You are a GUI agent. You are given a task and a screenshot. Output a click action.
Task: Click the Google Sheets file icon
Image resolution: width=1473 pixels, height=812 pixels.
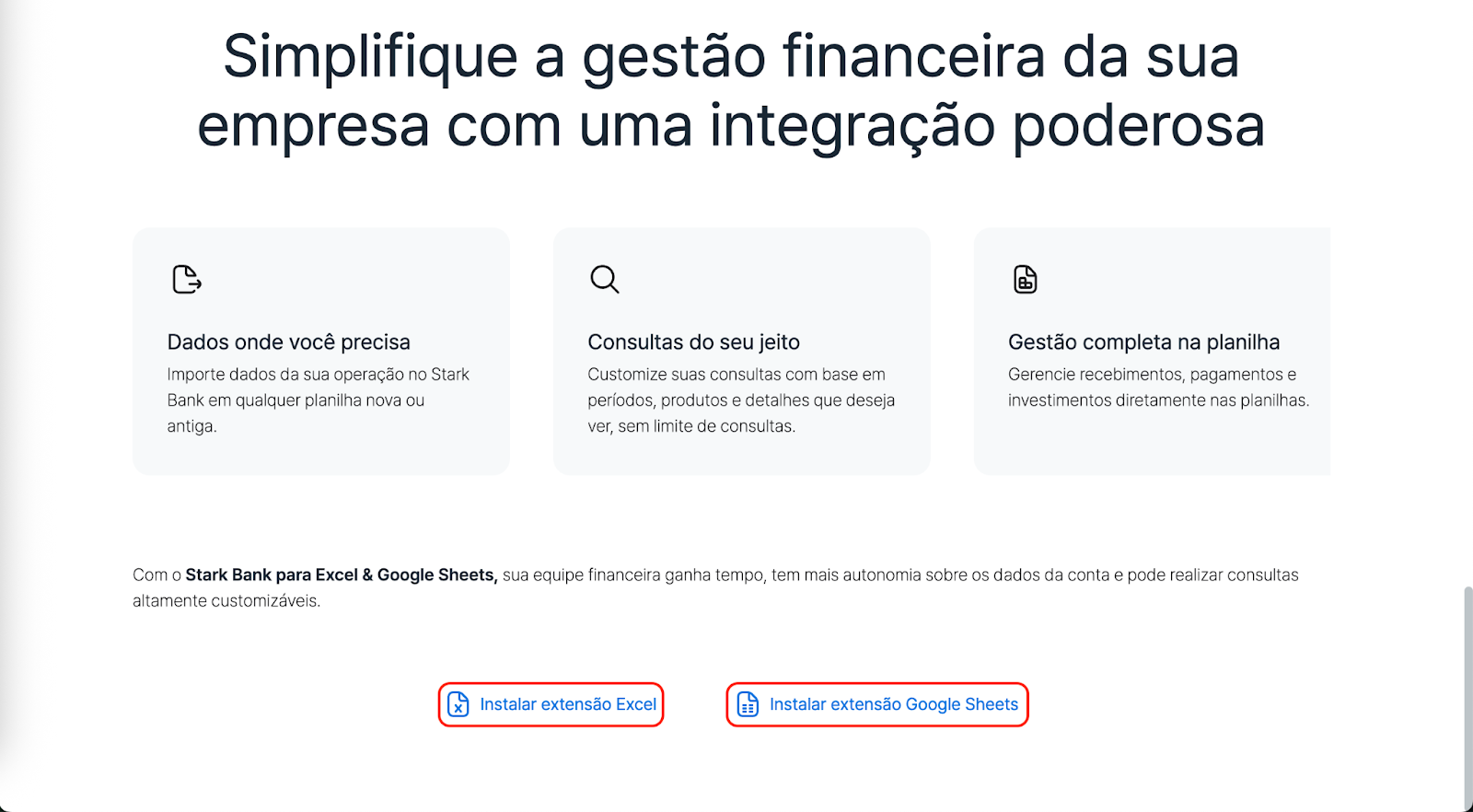click(x=748, y=704)
